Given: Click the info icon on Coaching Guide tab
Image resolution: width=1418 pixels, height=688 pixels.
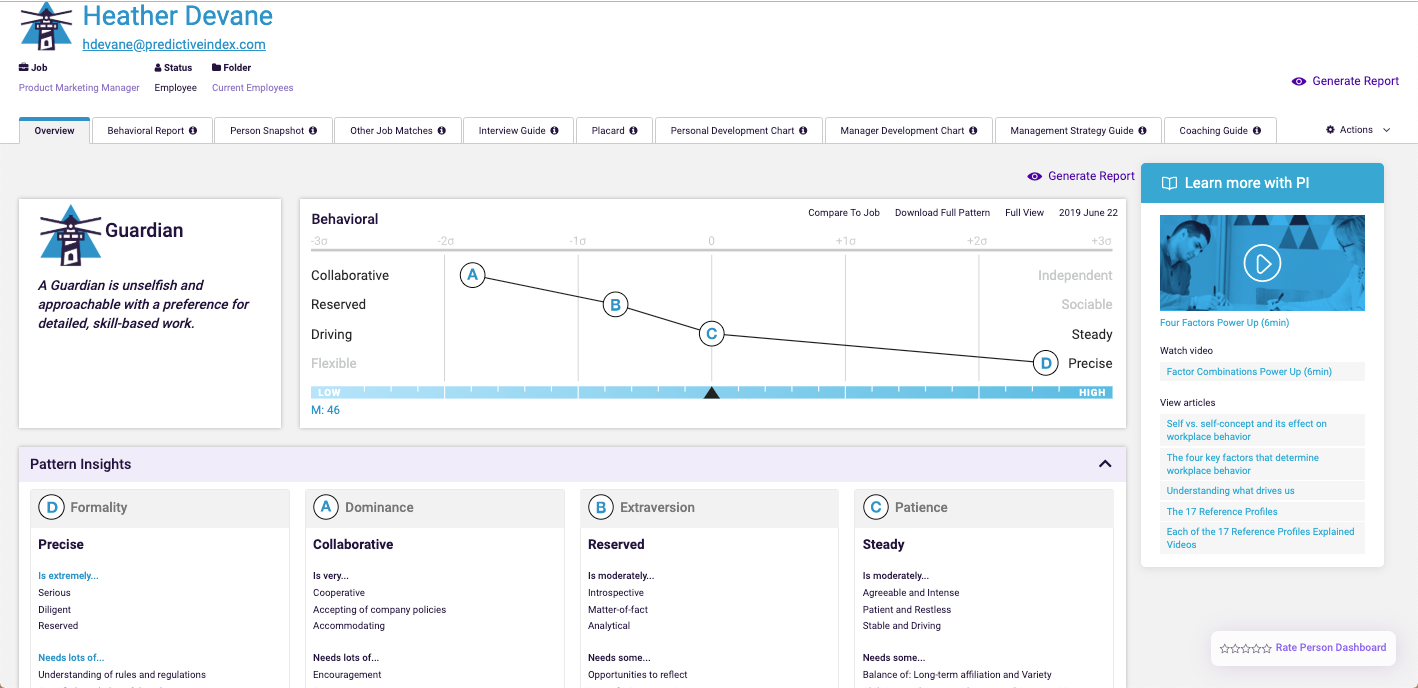Looking at the screenshot, I should click(x=1257, y=131).
